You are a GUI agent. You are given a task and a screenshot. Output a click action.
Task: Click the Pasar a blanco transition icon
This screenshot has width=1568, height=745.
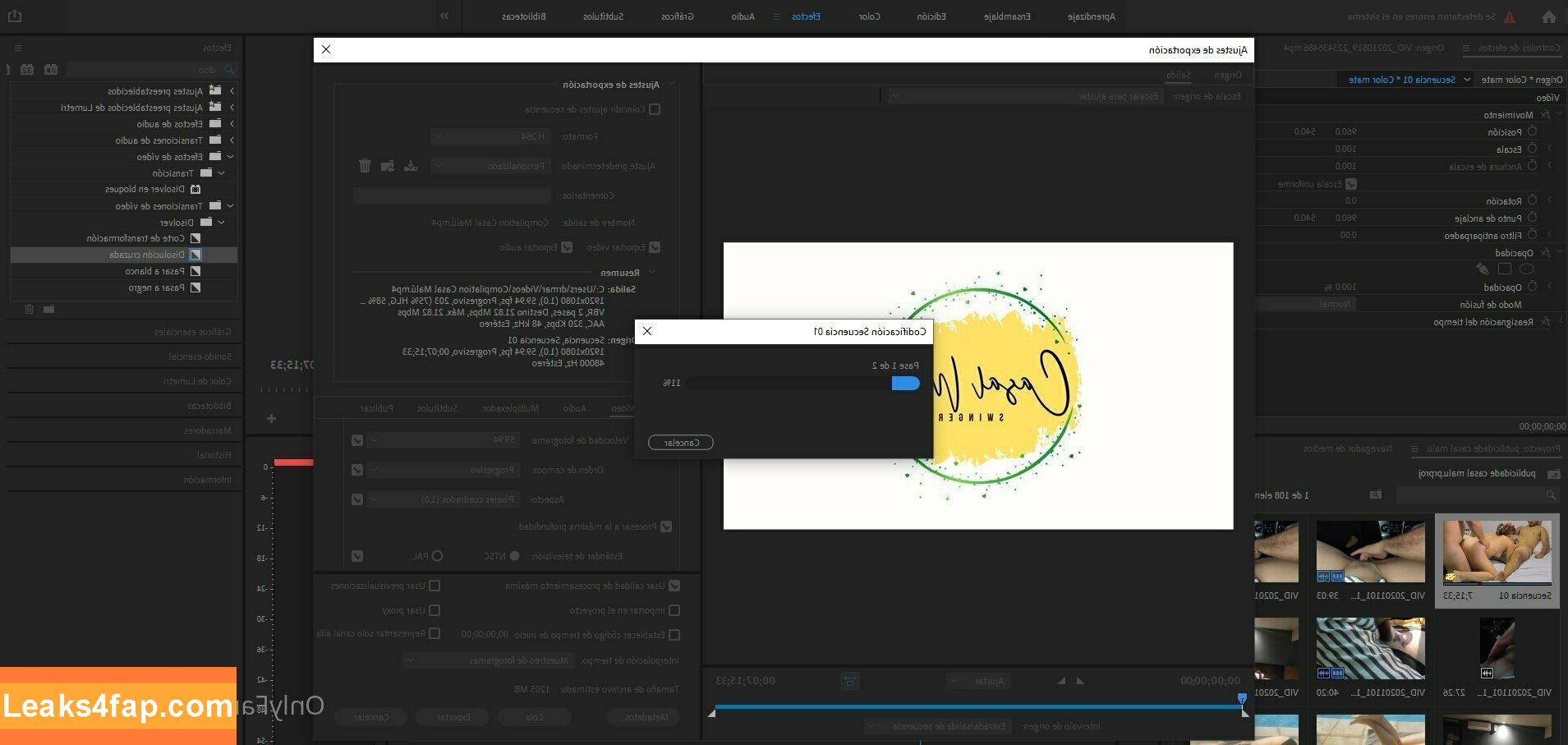[195, 271]
